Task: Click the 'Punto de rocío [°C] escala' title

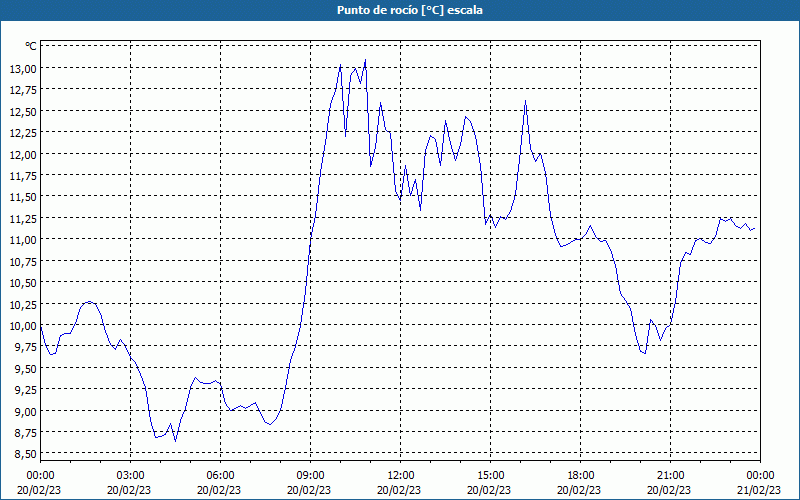Action: click(x=410, y=10)
